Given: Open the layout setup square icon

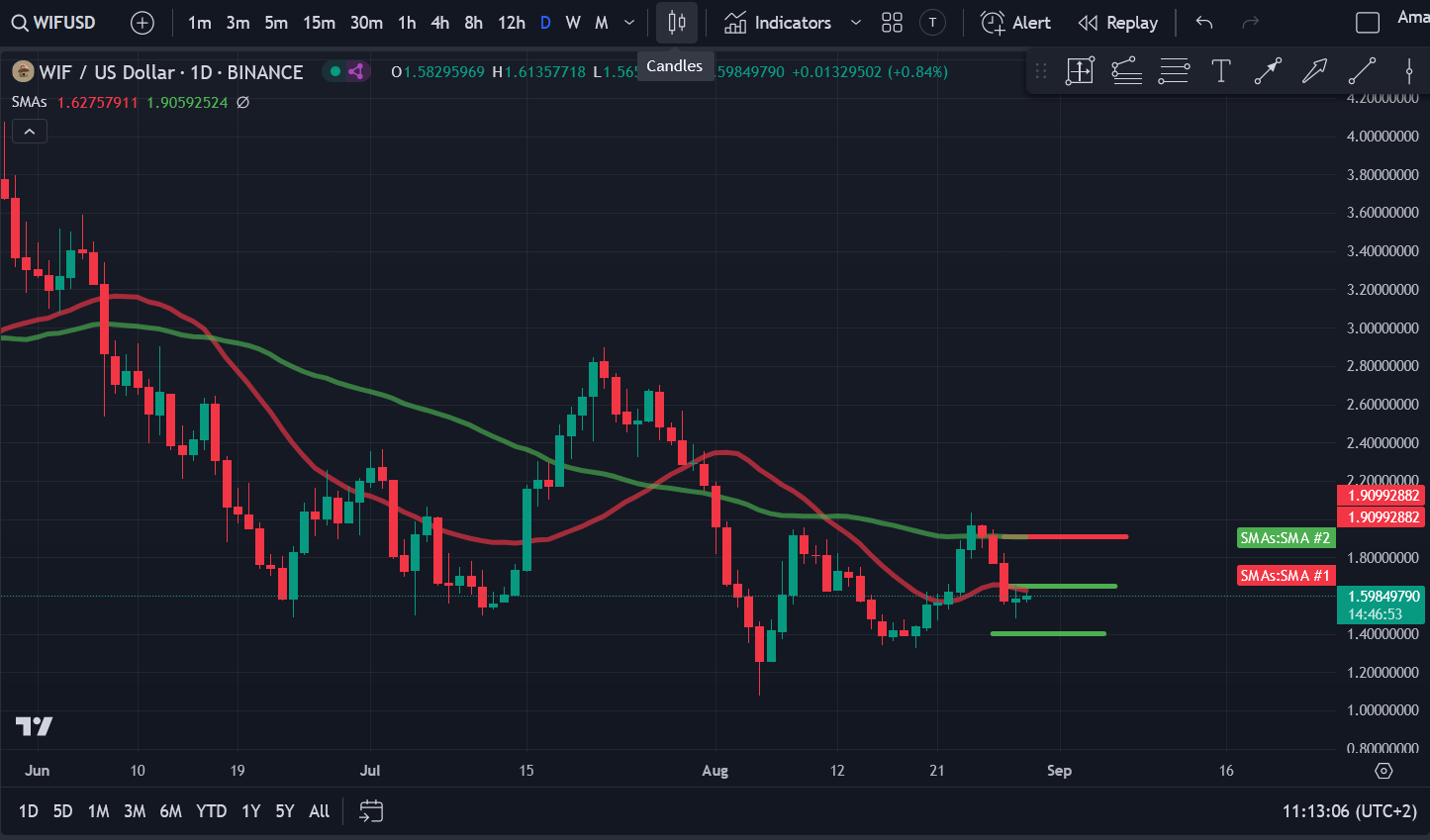Looking at the screenshot, I should pos(1368,23).
